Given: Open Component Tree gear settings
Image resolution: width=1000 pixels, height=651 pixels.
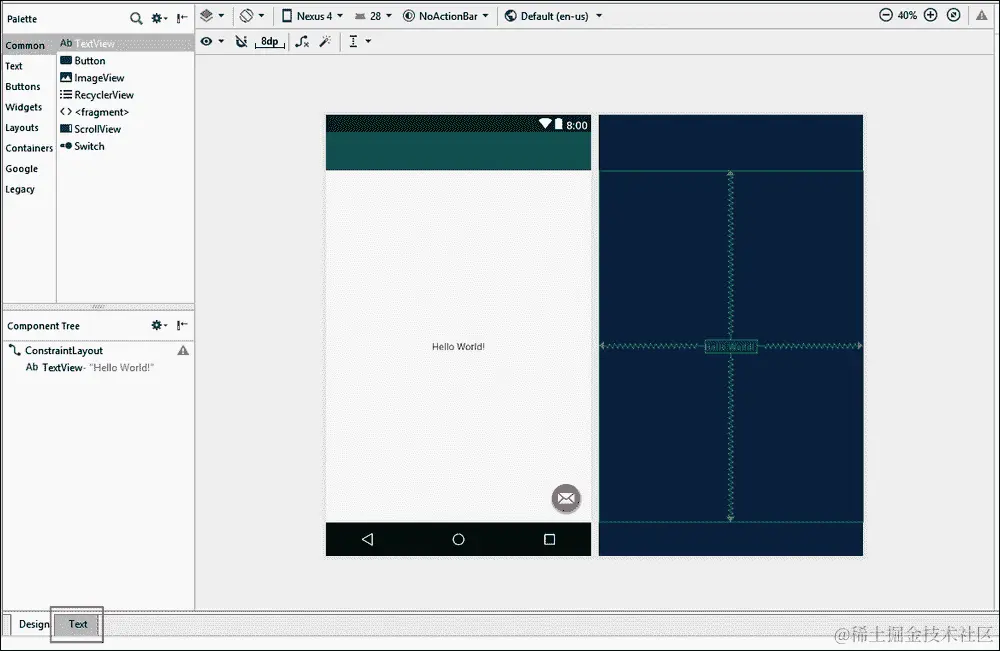Looking at the screenshot, I should 159,325.
